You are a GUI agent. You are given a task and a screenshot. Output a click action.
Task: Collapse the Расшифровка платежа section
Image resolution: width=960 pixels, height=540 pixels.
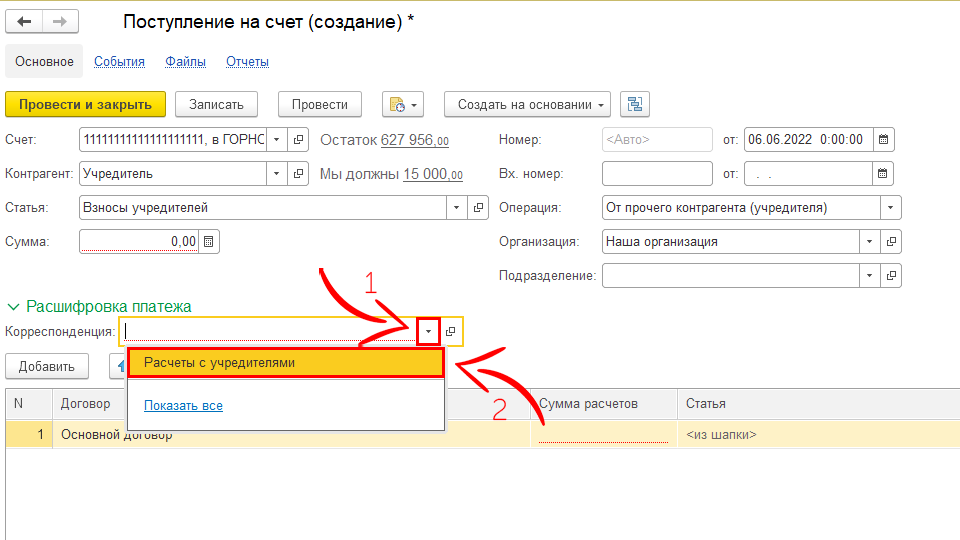[14, 307]
